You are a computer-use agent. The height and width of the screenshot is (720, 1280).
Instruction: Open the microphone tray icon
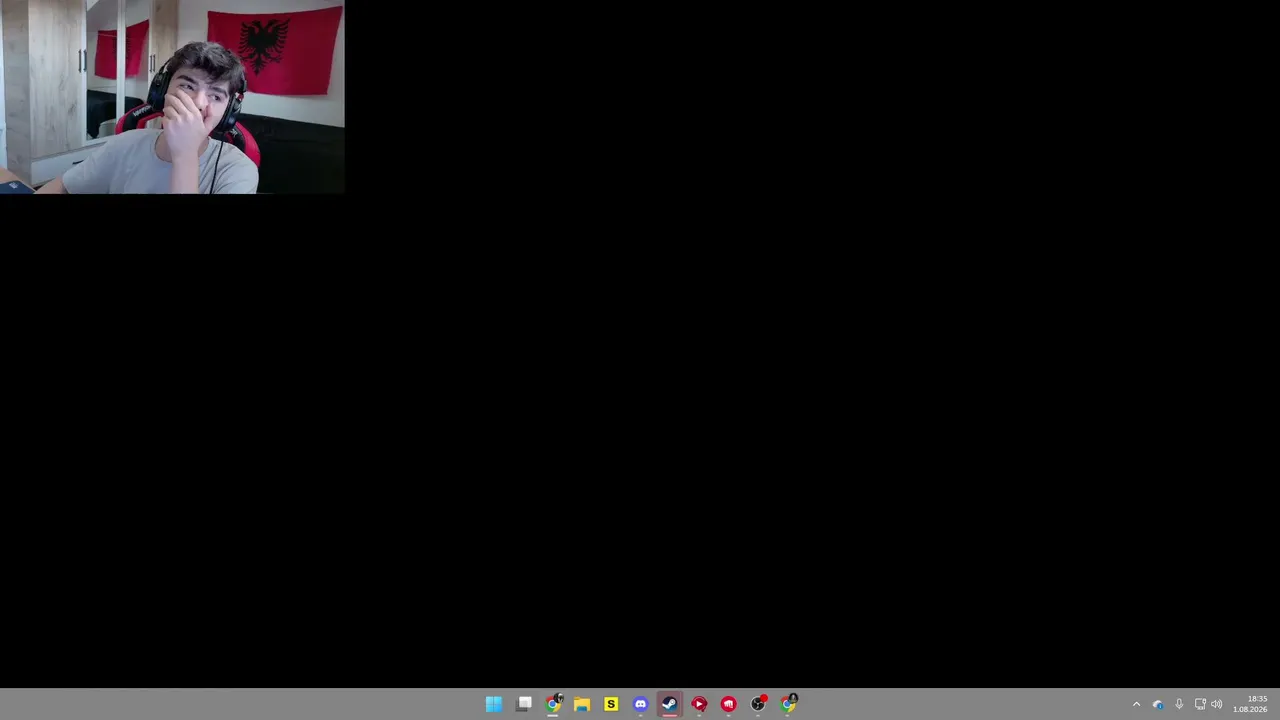pyautogui.click(x=1179, y=704)
